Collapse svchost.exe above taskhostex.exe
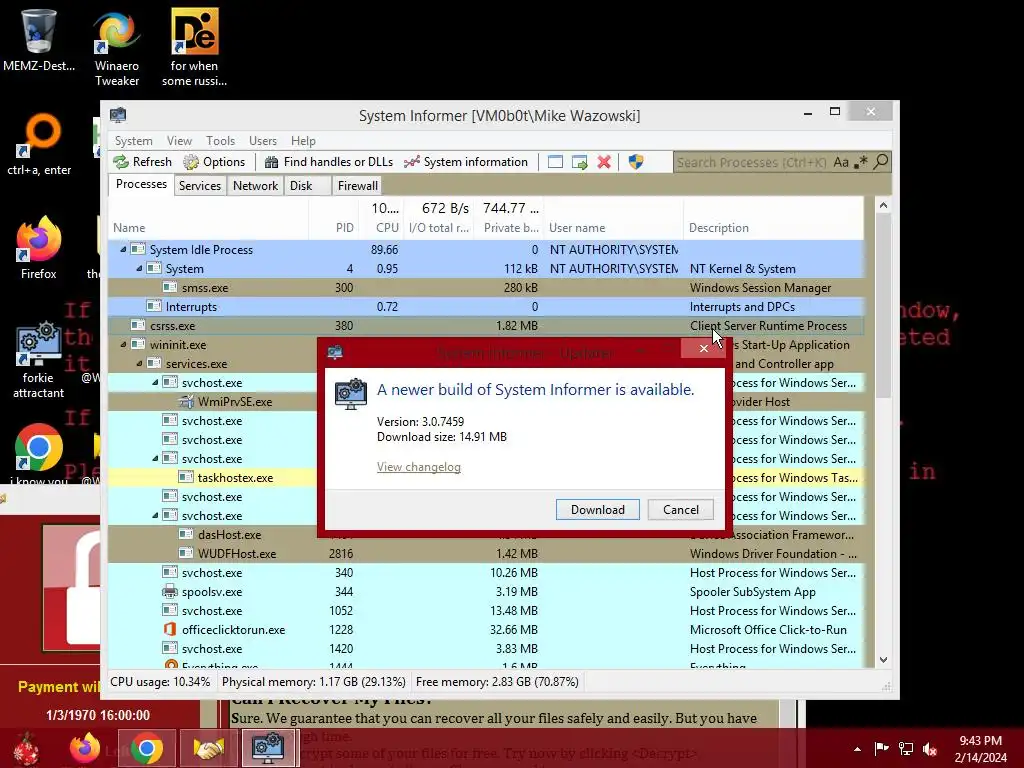This screenshot has width=1024, height=768. [x=155, y=458]
